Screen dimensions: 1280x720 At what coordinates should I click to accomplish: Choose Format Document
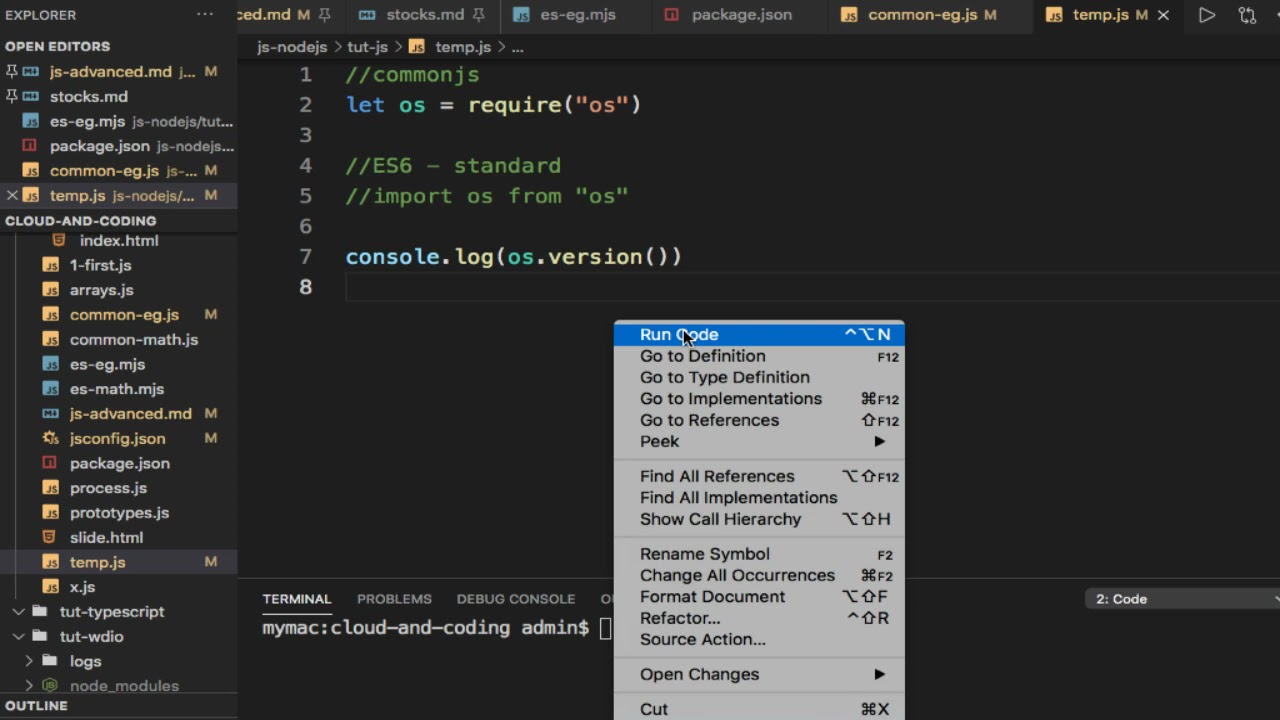(759, 597)
